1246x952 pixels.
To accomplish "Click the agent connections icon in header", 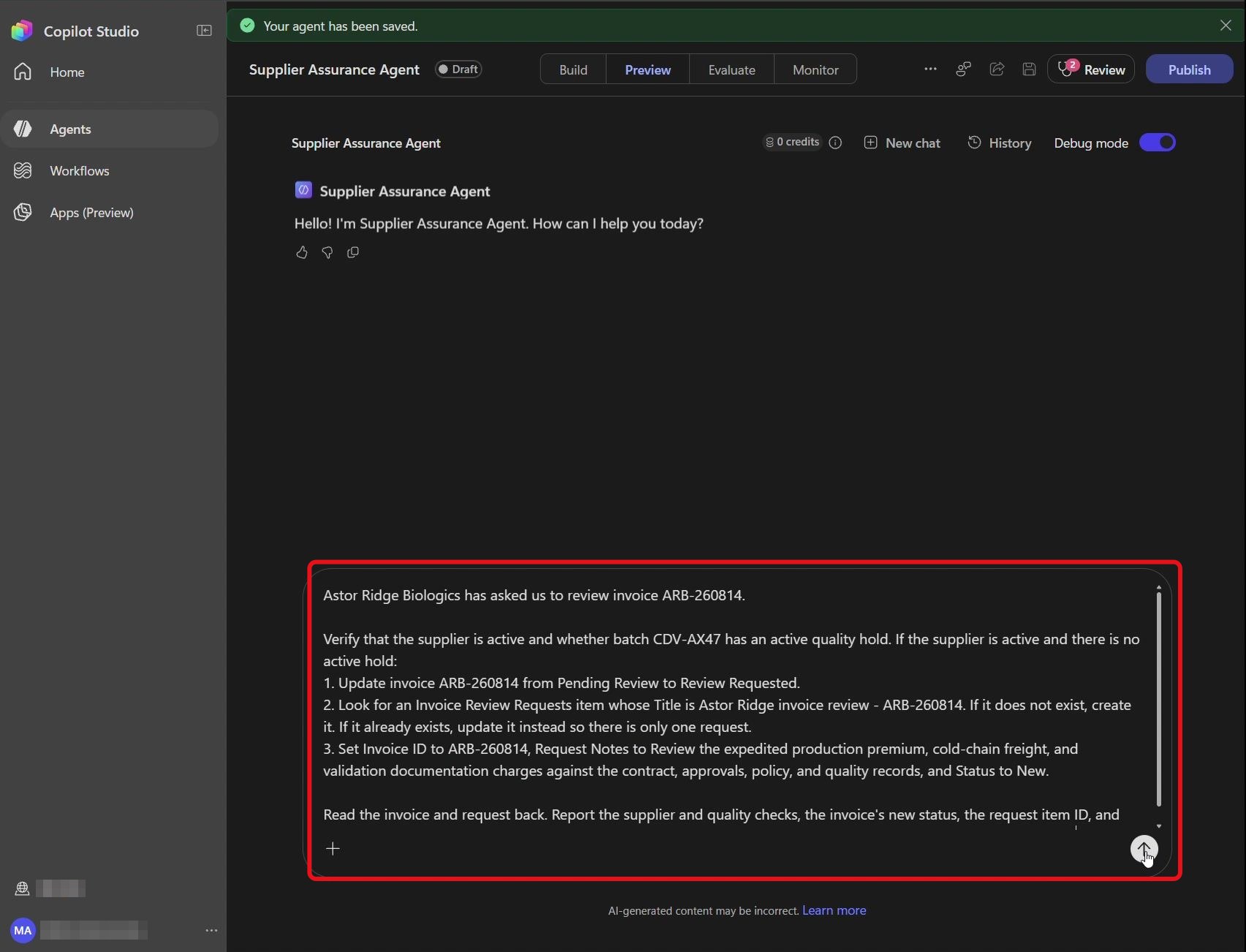I will pos(964,69).
